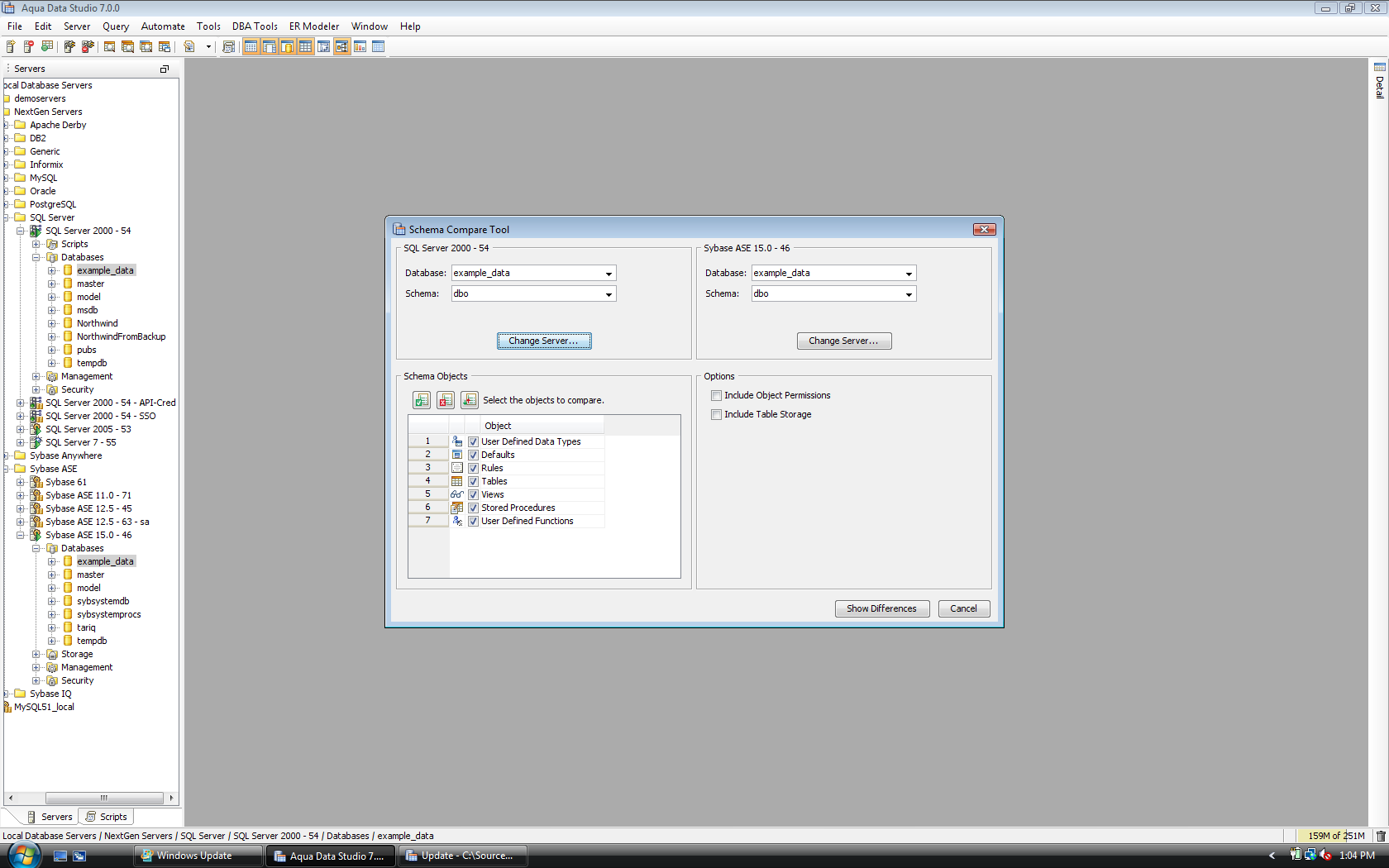
Task: Click the trash can garbage collect icon in status bar
Action: point(1380,836)
